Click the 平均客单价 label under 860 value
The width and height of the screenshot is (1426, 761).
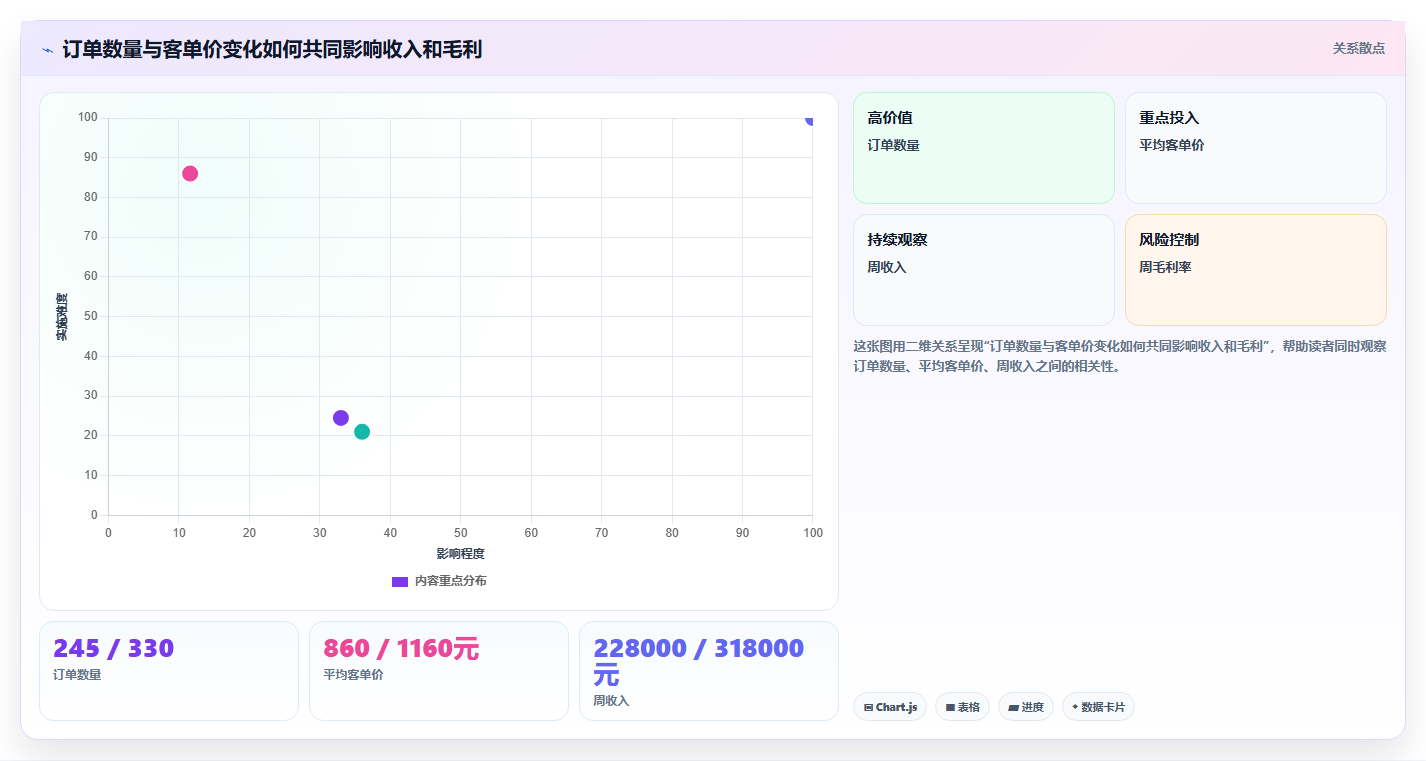click(353, 675)
